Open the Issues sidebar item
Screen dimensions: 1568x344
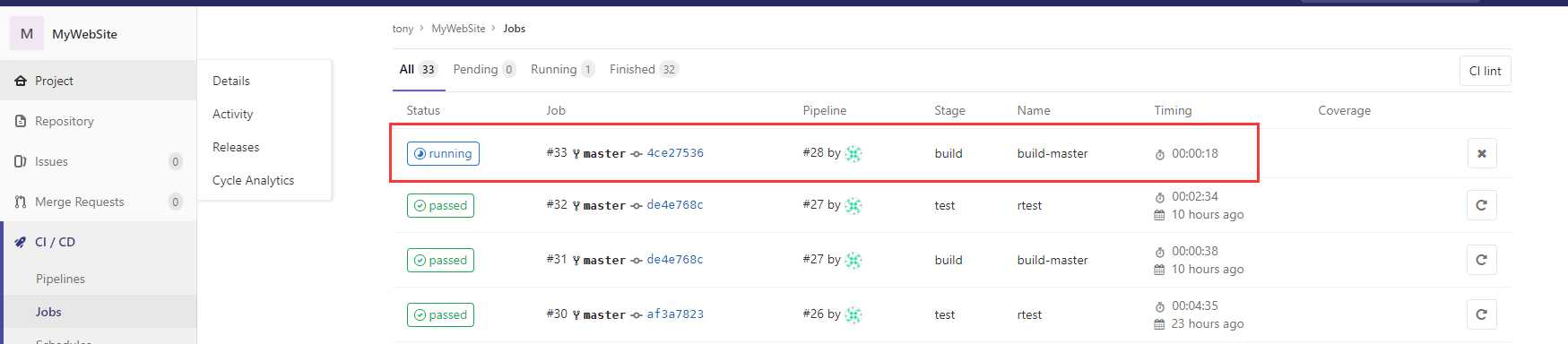click(99, 161)
